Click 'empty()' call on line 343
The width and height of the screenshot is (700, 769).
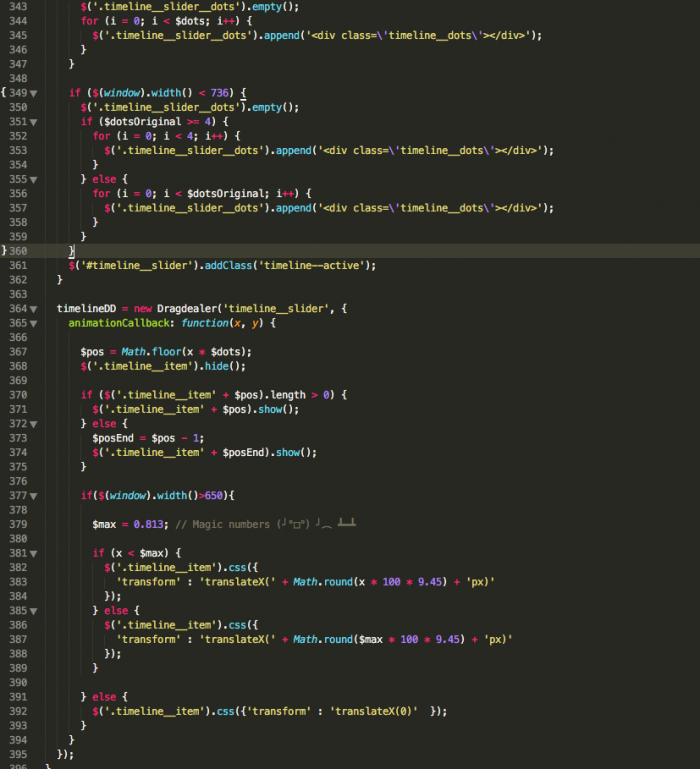tap(272, 7)
